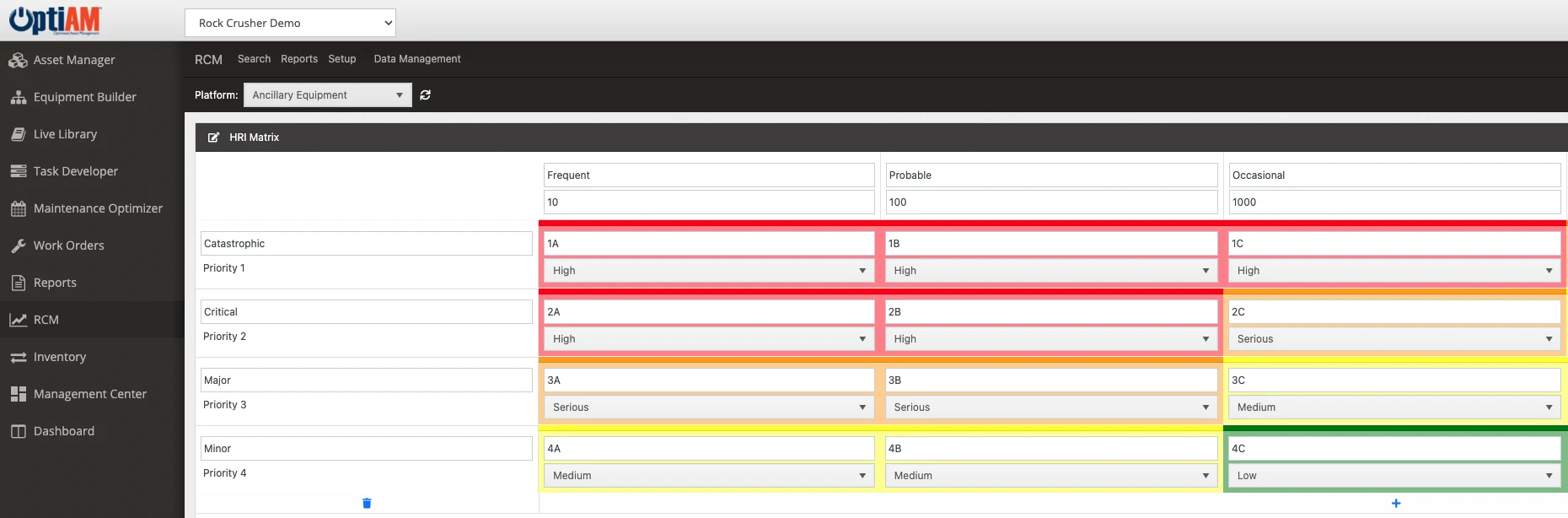This screenshot has width=1568, height=518.
Task: Go to Asset Manager
Action: [x=74, y=60]
